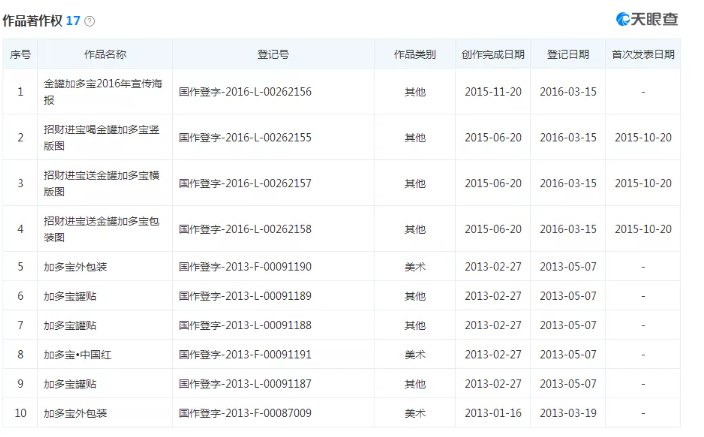Select registration number 国作登字-2016-L-00262157
This screenshot has width=704, height=437.
(x=245, y=183)
